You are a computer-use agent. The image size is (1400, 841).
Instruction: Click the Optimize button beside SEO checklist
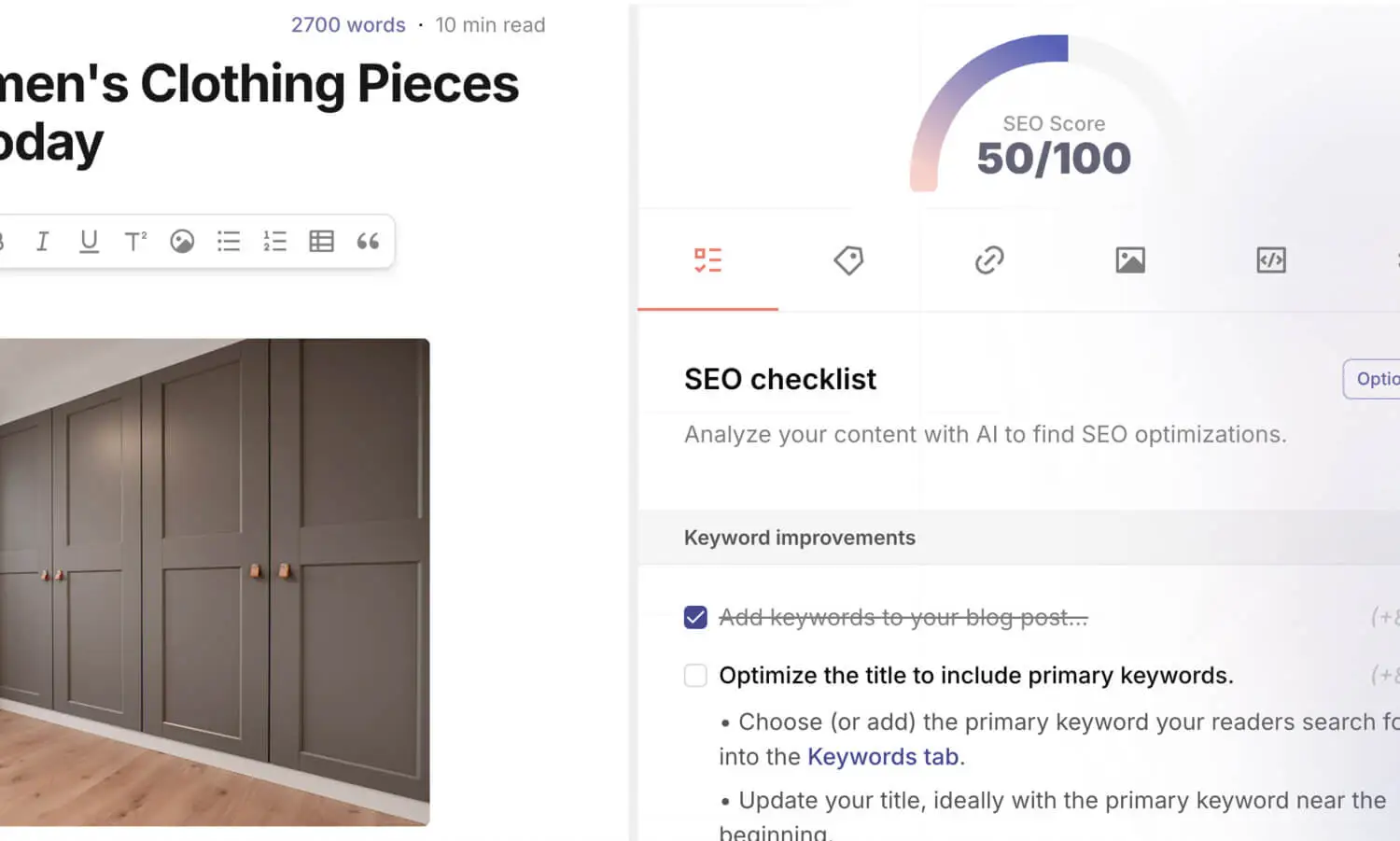tap(1371, 379)
